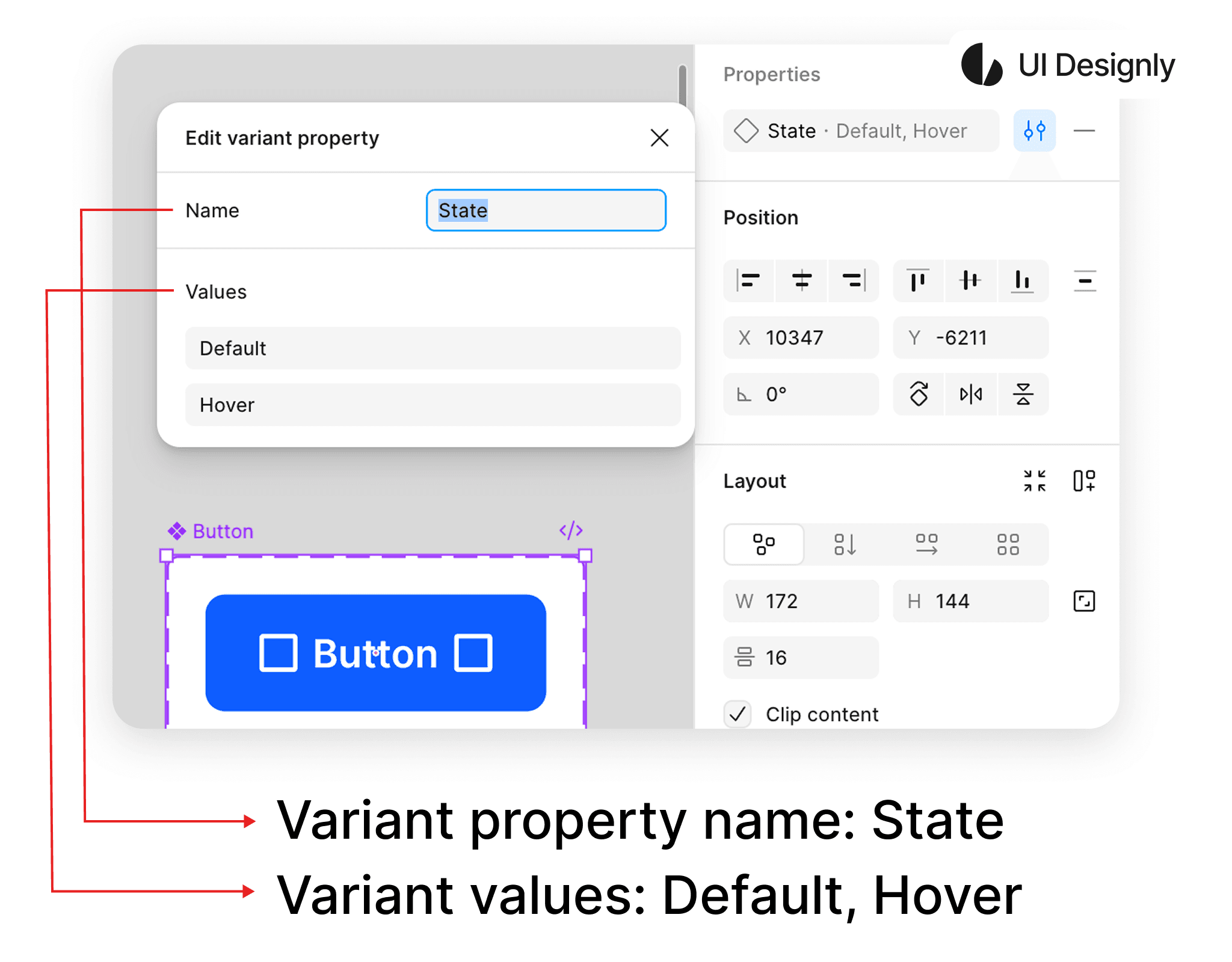Select grid layout flow option
This screenshot has height=962, width=1232.
(x=1008, y=545)
